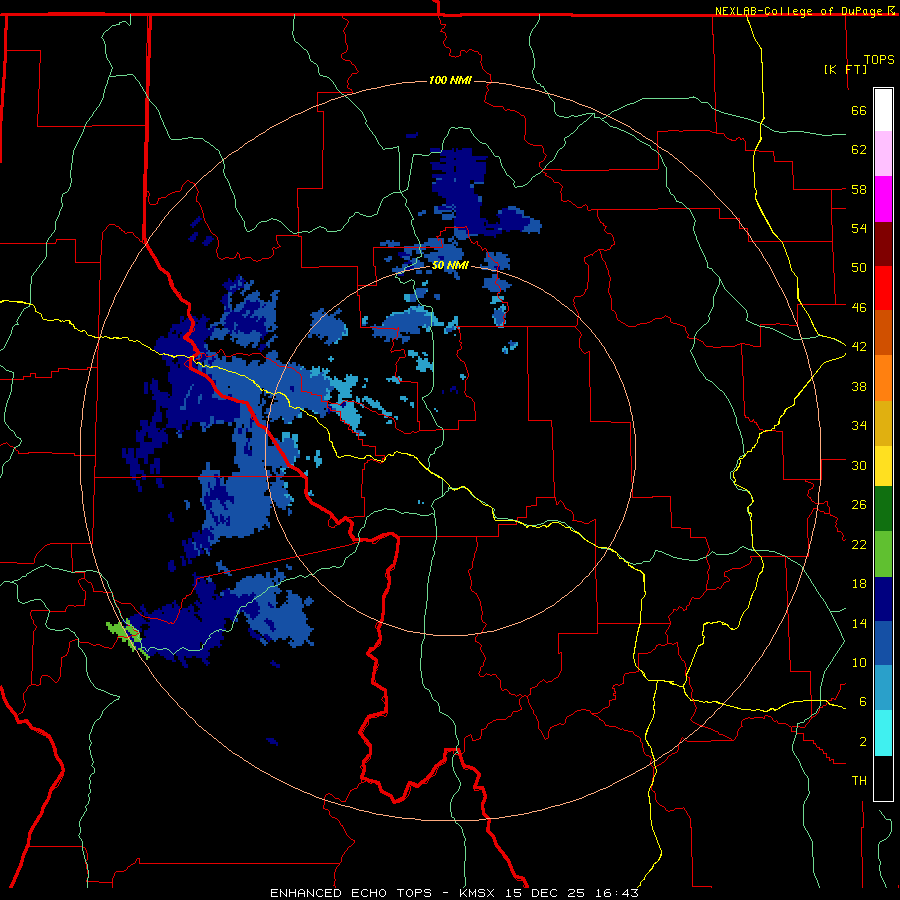The image size is (900, 900).
Task: Click the 22 legend value
Action: (x=859, y=544)
